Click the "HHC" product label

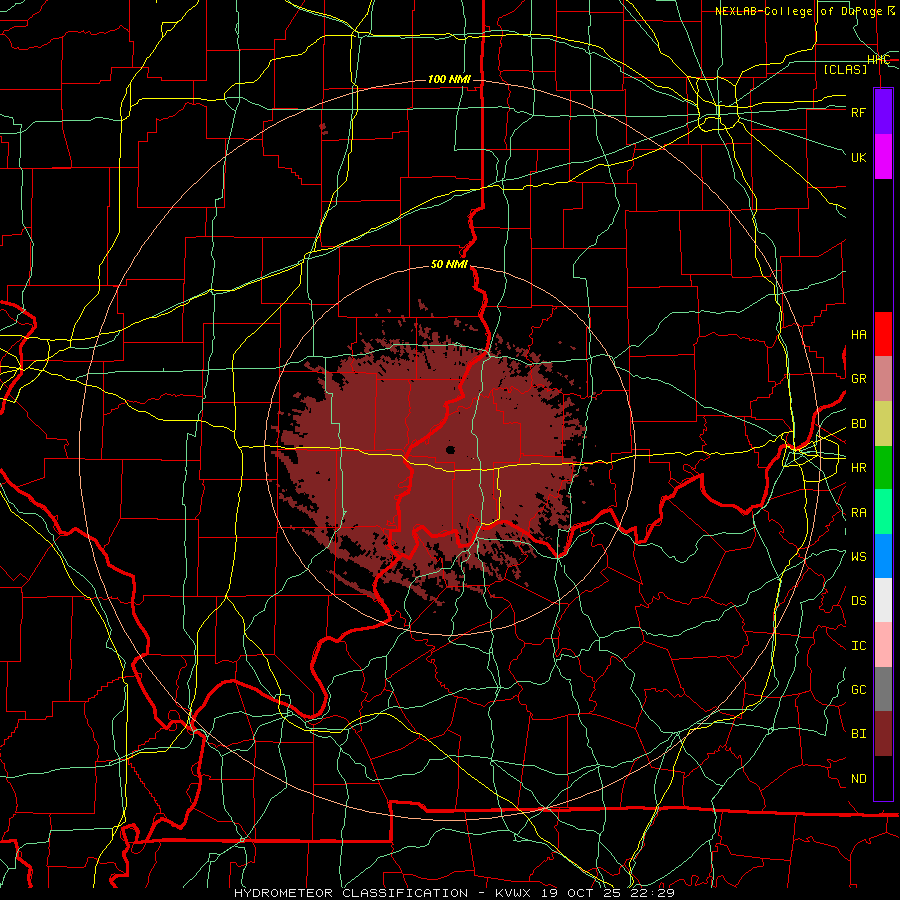878,60
